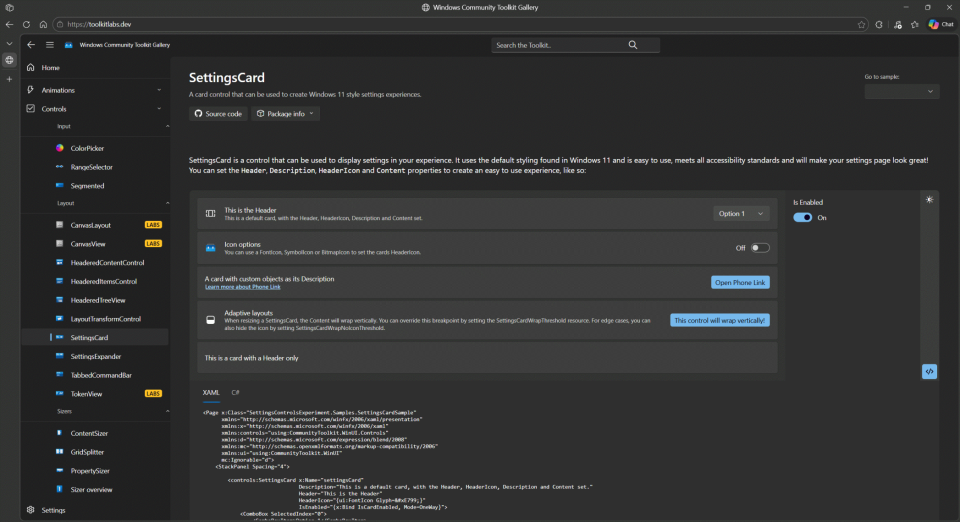Toggle code view with the blue code button

[x=929, y=371]
